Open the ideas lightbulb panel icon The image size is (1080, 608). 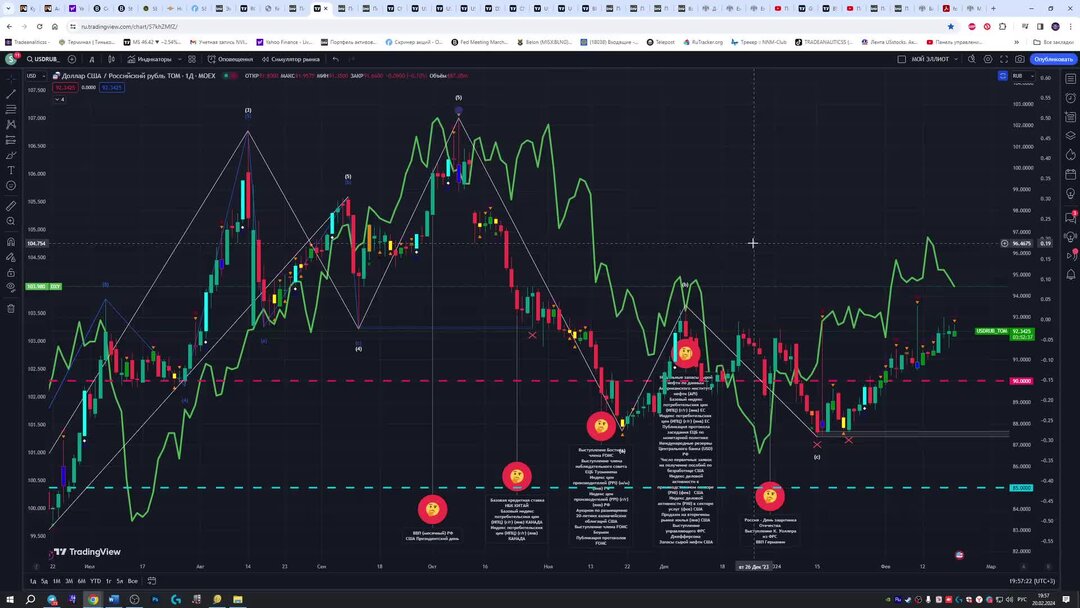tap(1070, 193)
